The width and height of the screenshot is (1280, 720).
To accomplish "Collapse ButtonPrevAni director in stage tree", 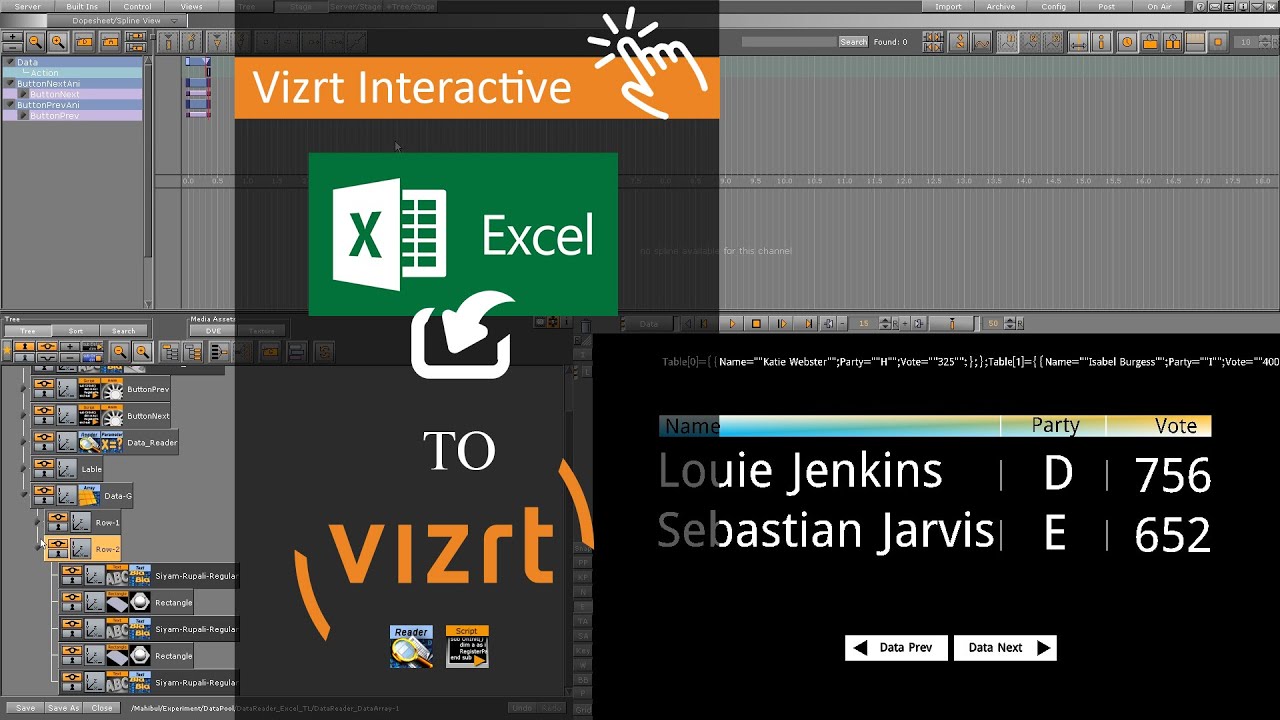I will click(11, 105).
